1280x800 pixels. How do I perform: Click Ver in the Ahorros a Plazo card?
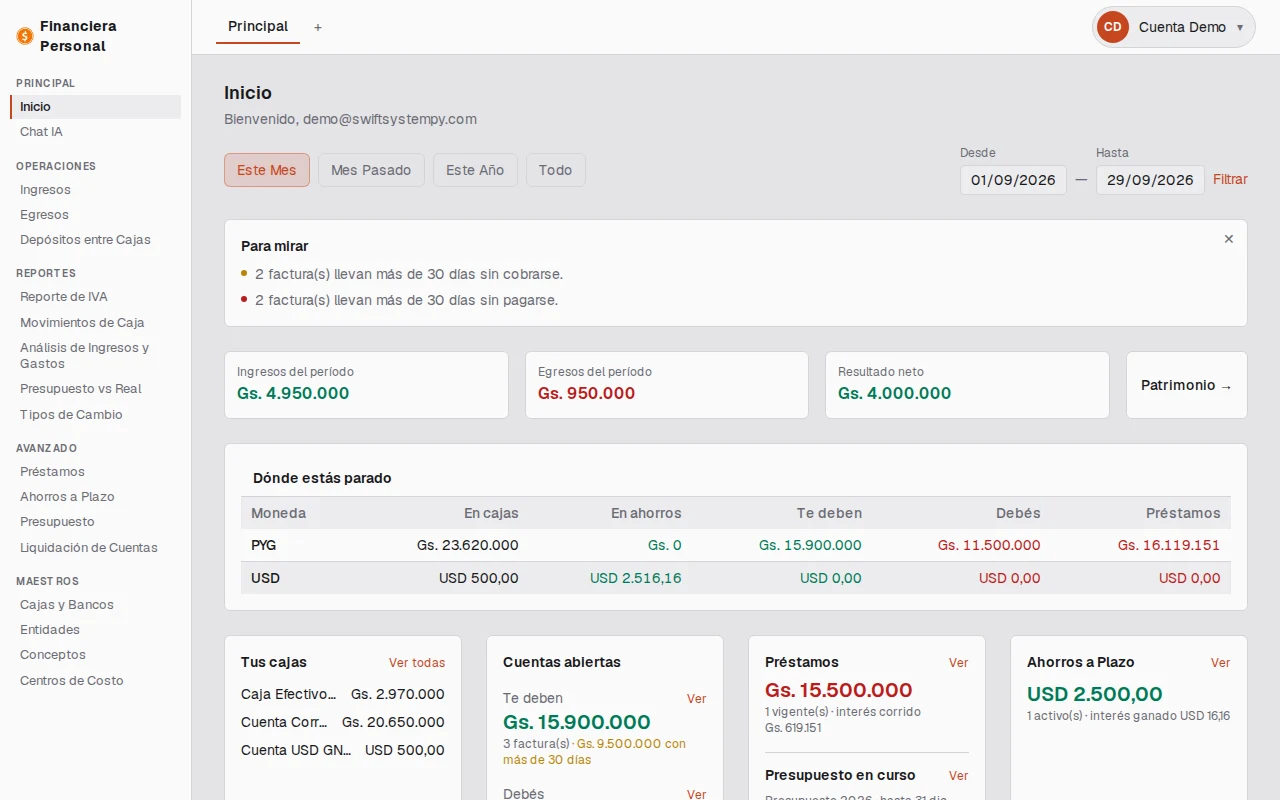1221,663
